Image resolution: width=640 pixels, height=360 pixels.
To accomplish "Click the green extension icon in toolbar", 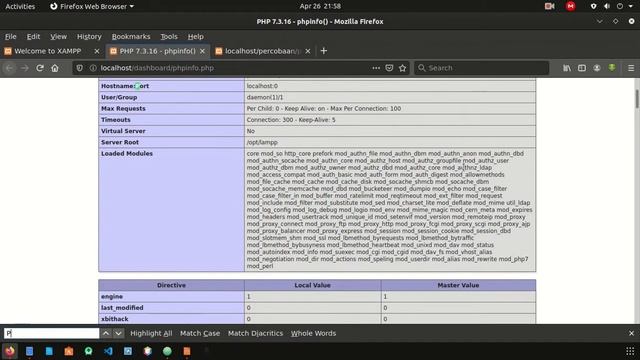I will coord(612,68).
